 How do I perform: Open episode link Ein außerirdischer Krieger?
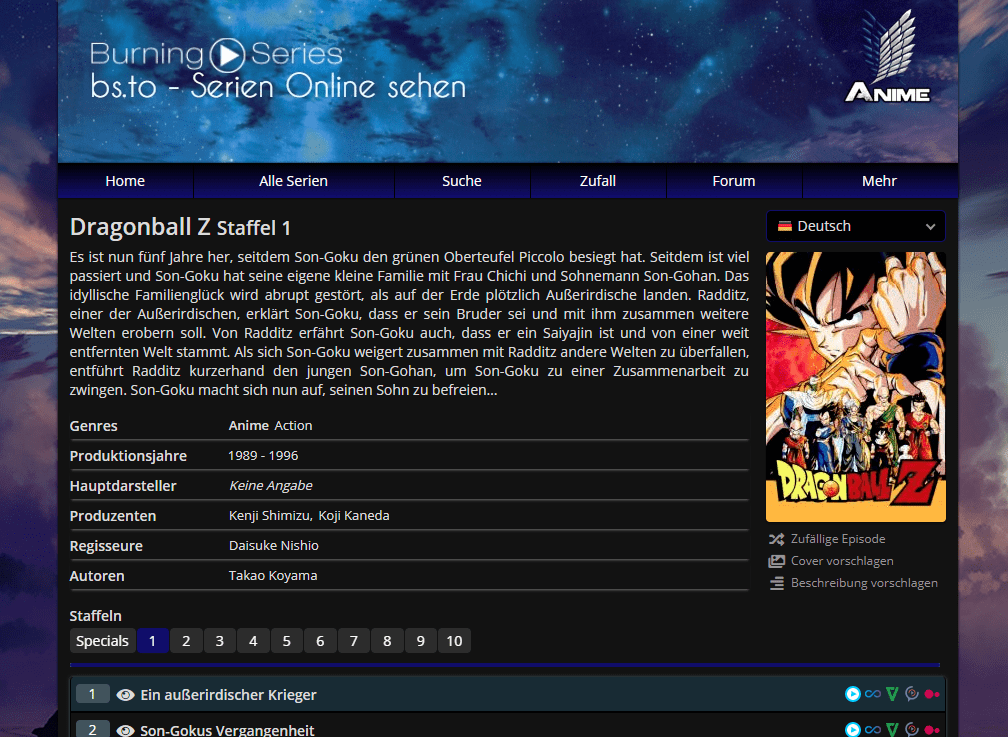[228, 695]
